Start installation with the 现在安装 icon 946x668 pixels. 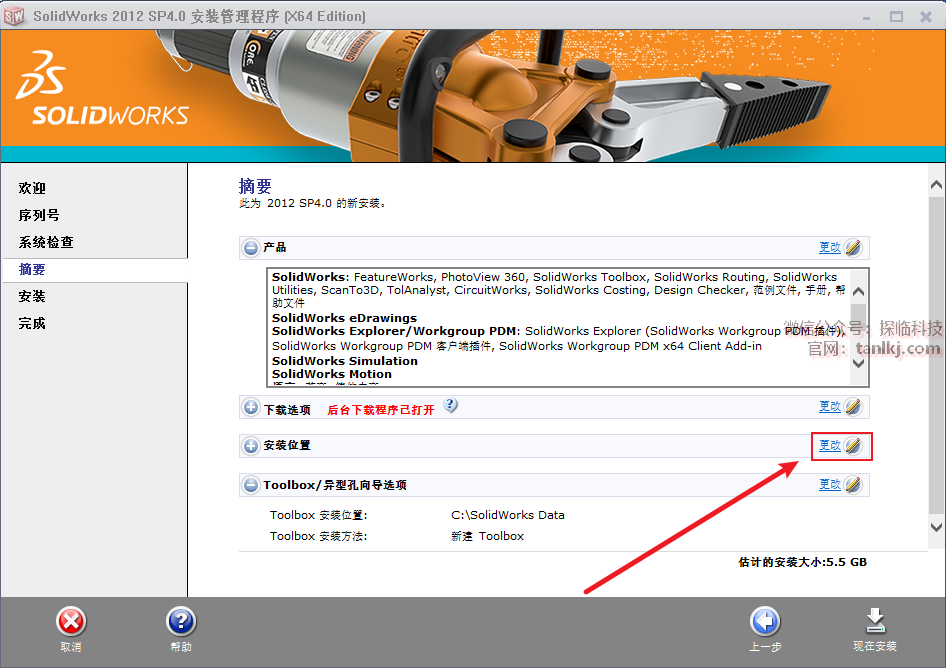875,622
